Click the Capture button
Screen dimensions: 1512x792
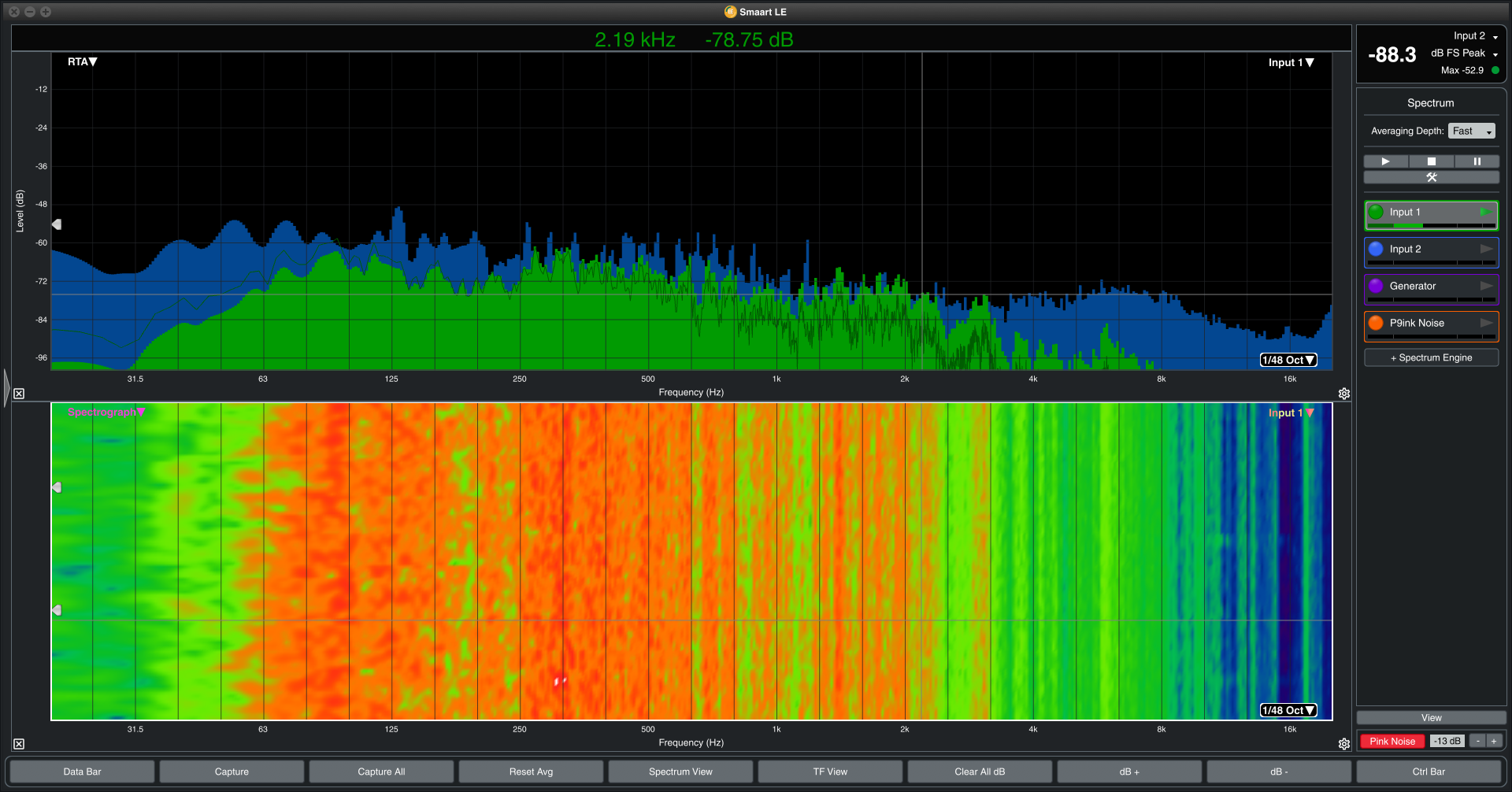click(x=232, y=772)
